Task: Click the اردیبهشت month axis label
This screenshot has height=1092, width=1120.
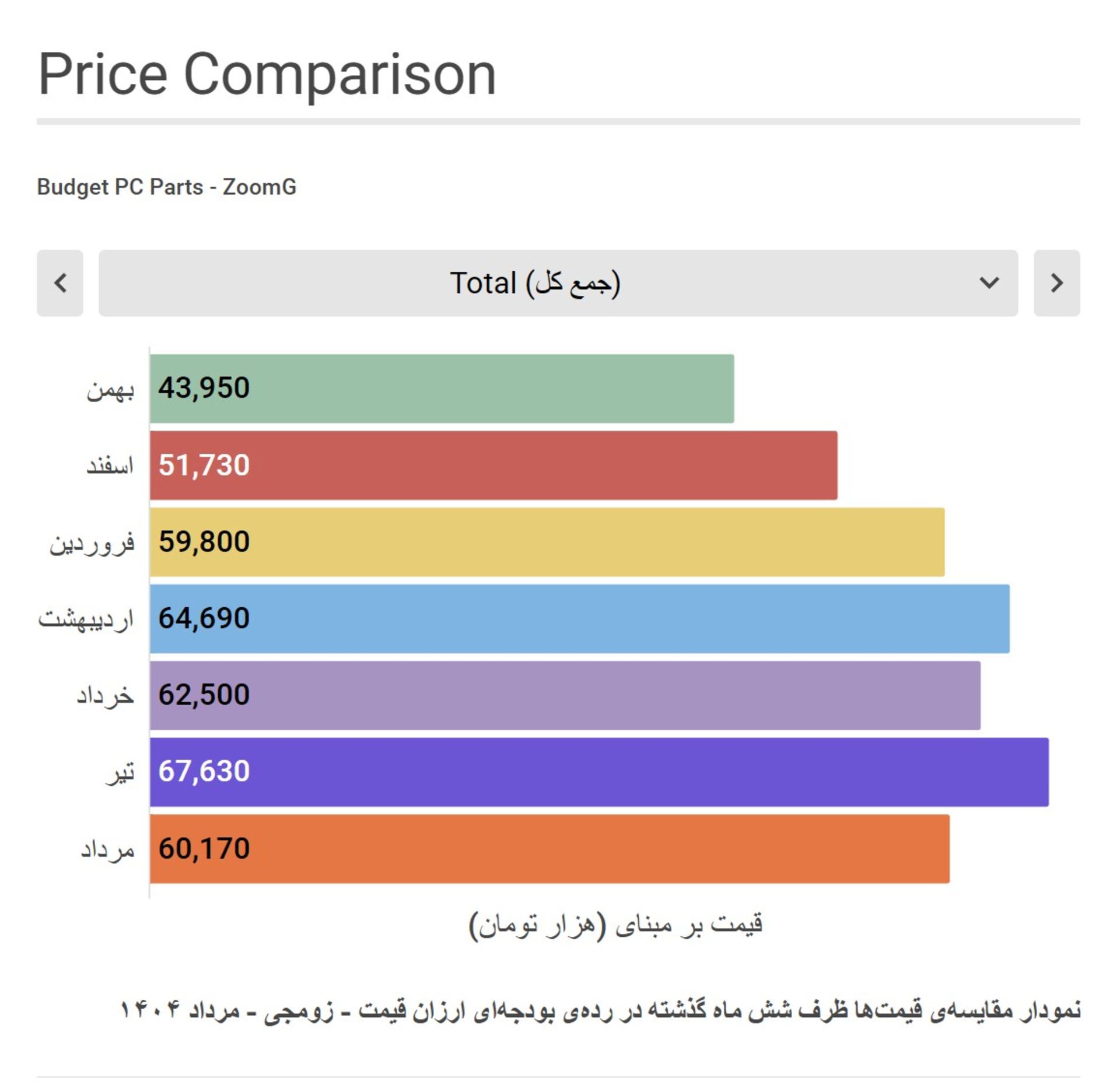Action: (86, 619)
